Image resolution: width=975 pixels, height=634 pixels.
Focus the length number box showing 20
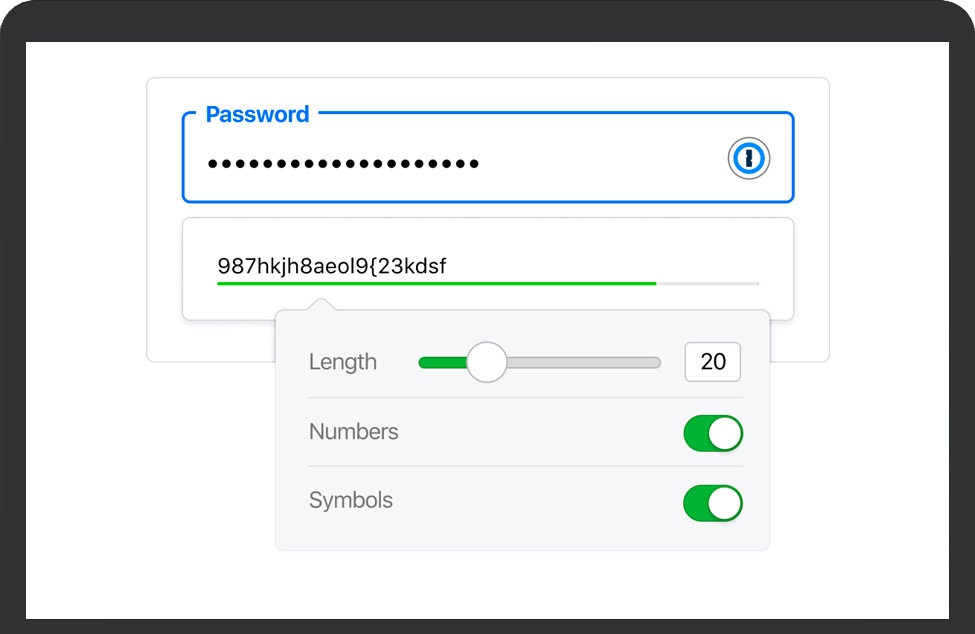point(712,362)
